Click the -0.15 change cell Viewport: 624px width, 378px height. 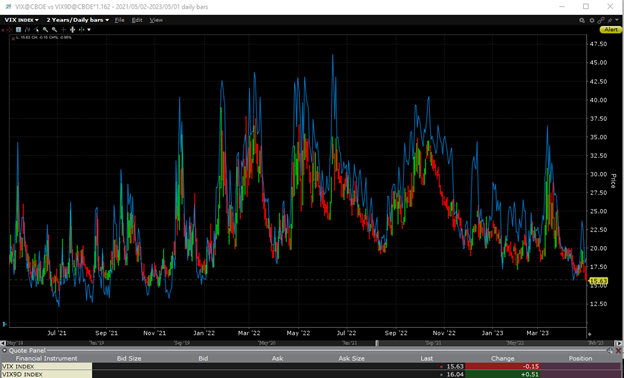503,366
